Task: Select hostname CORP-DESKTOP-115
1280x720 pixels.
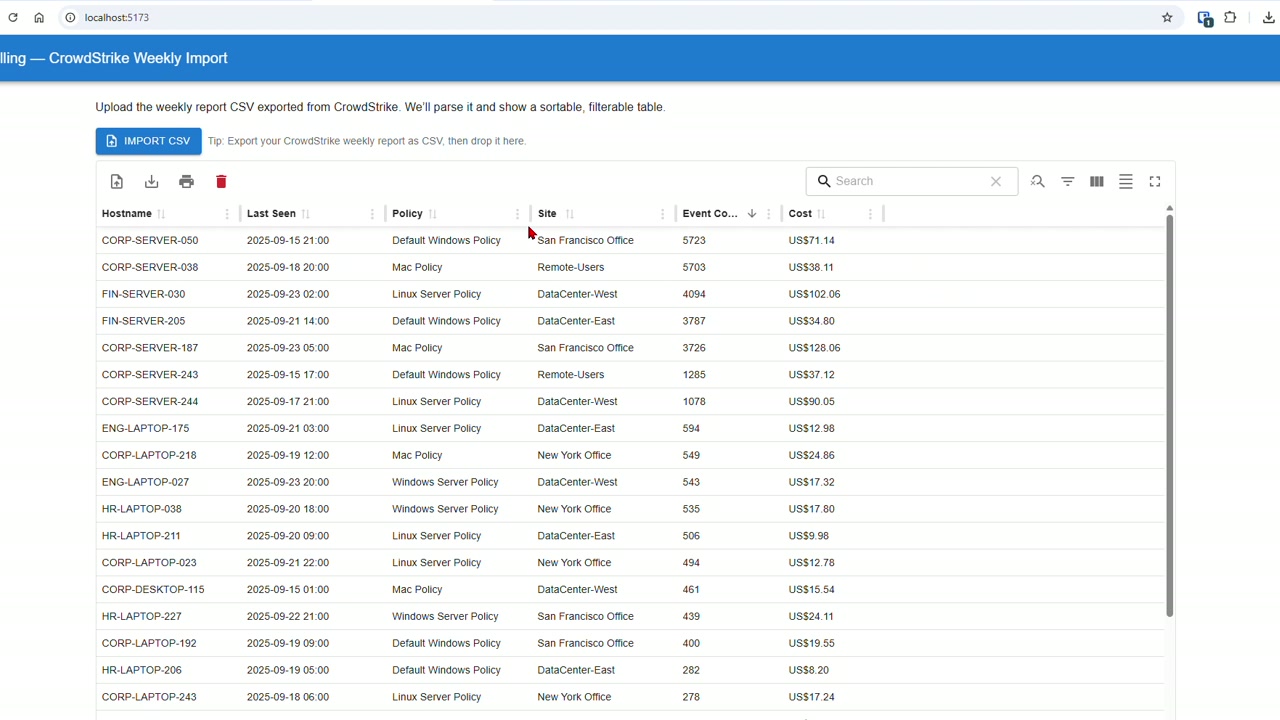Action: pyautogui.click(x=153, y=589)
